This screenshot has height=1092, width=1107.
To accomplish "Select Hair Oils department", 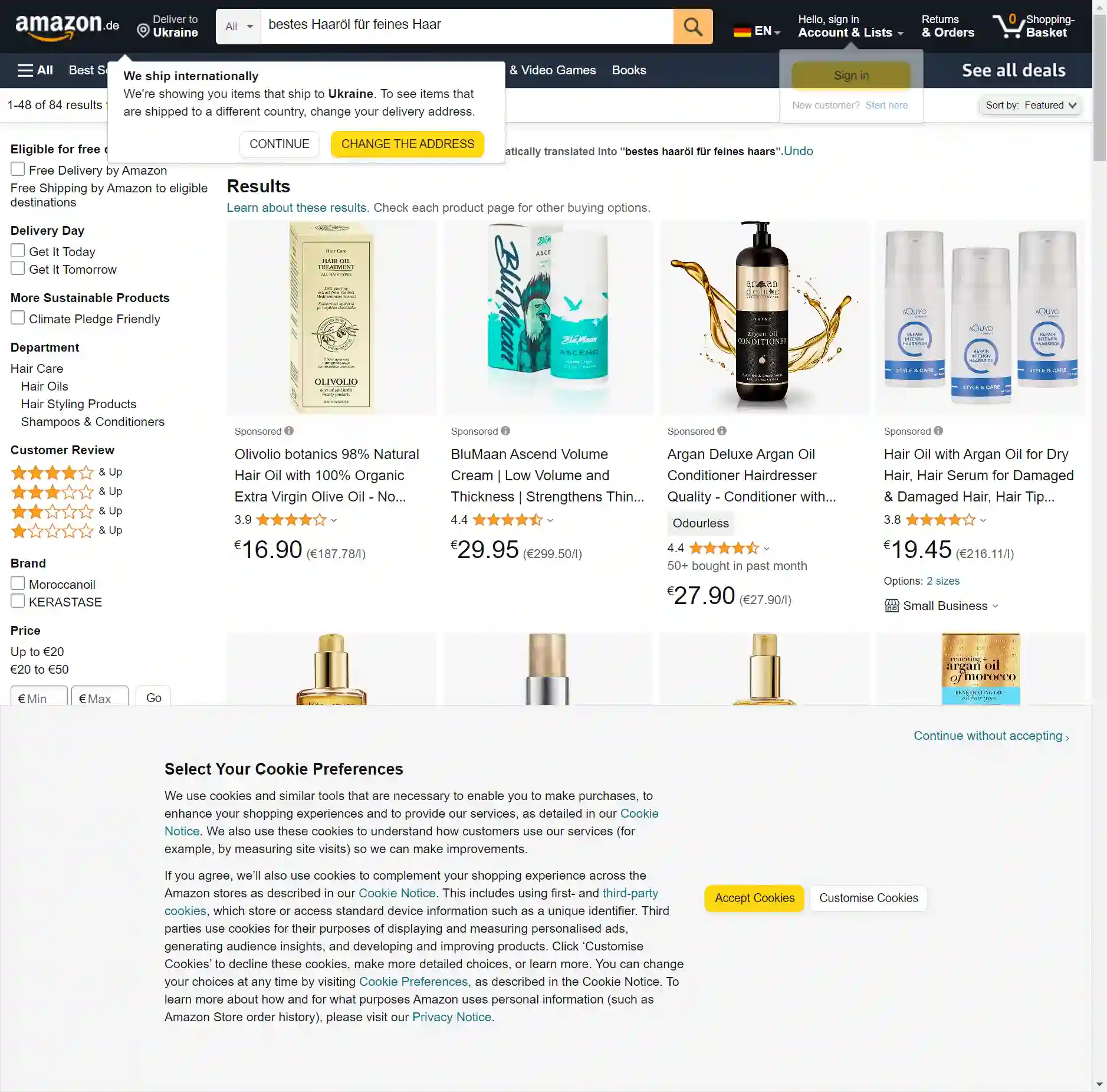I will tap(45, 386).
